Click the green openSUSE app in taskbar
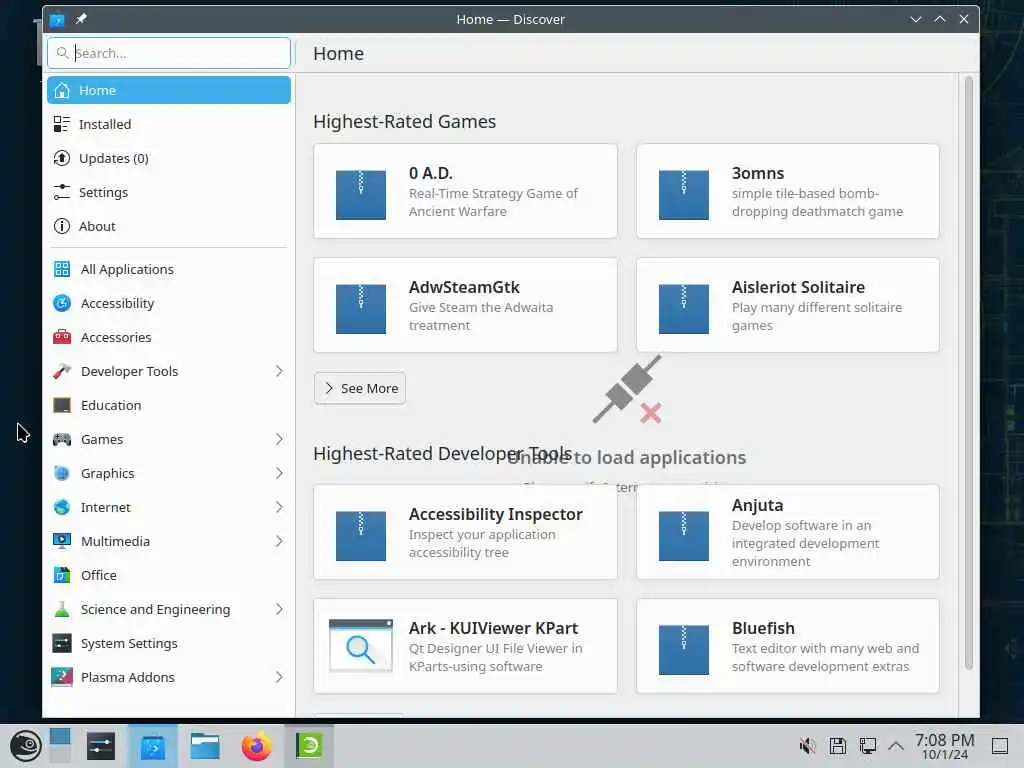 pos(309,746)
